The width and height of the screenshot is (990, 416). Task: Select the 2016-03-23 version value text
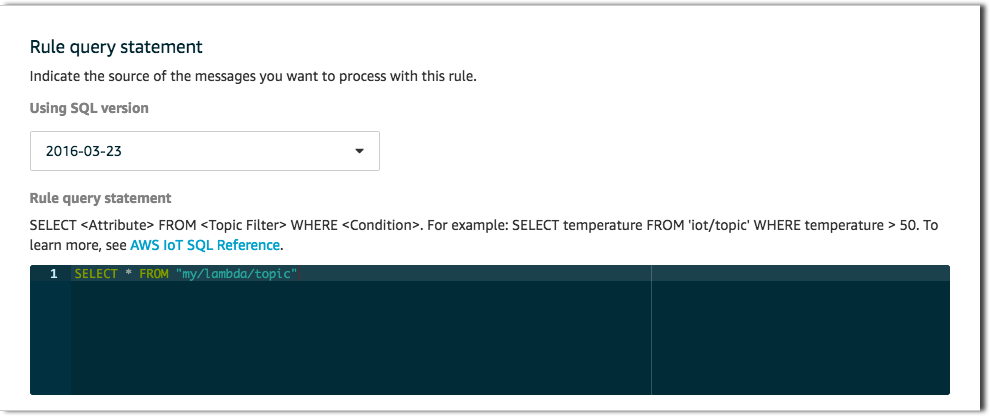pyautogui.click(x=83, y=152)
